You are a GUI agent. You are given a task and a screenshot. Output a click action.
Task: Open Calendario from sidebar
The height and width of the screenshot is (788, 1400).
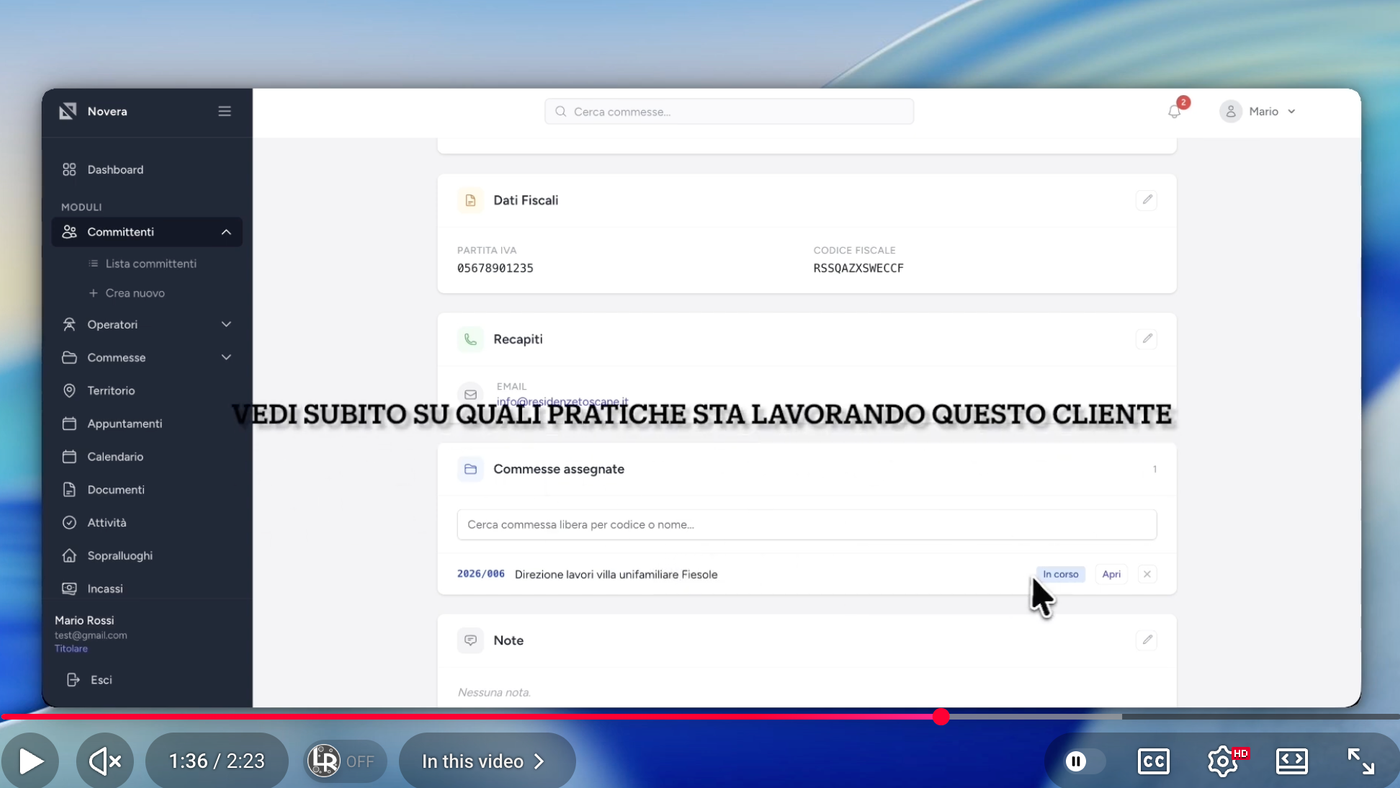click(x=115, y=457)
